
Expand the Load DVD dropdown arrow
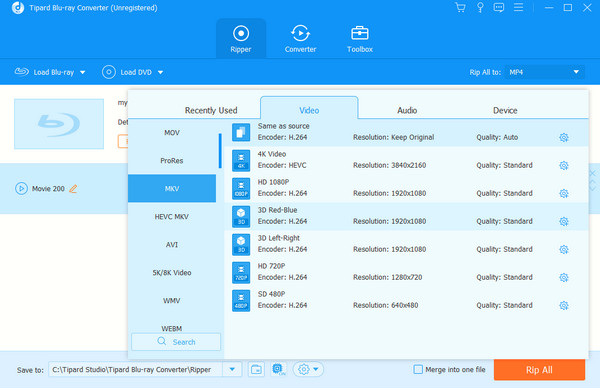[160, 72]
